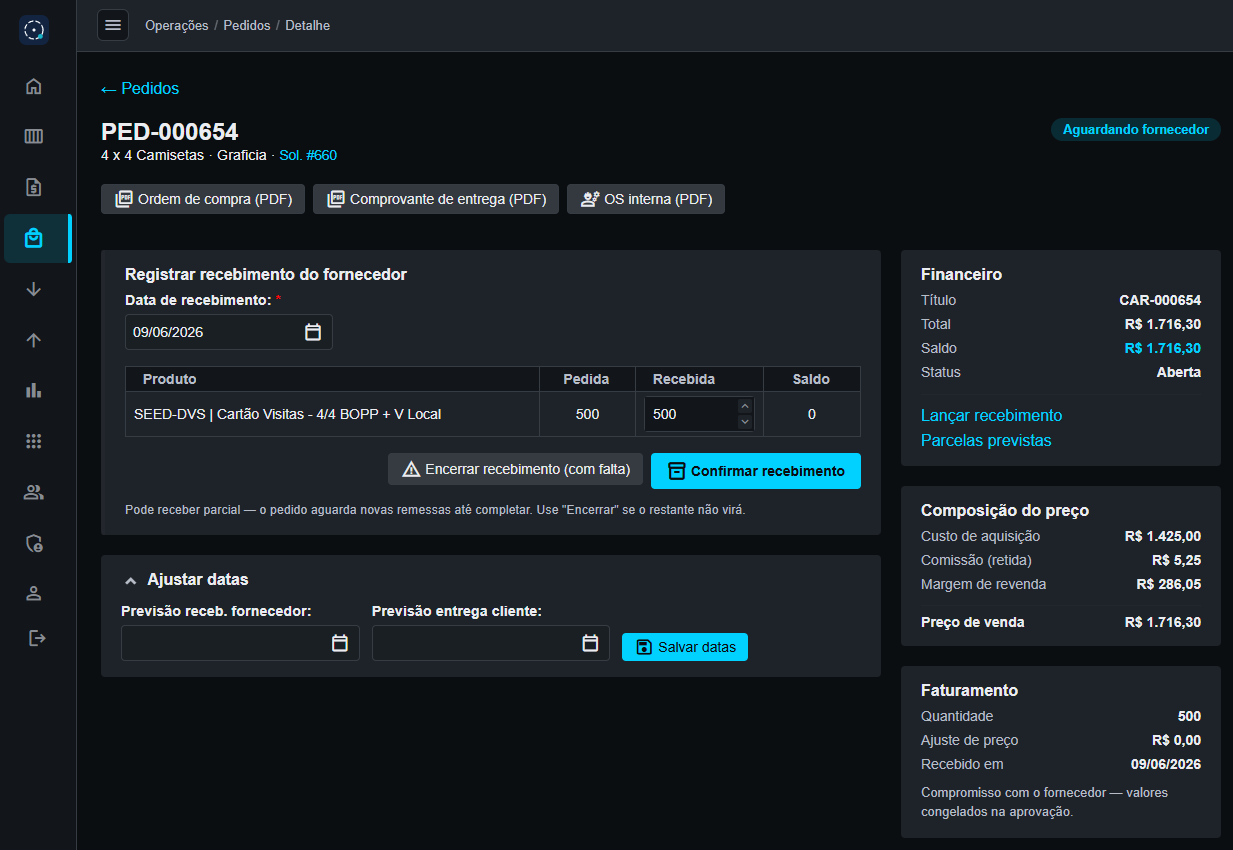1233x850 pixels.
Task: Click the logout sidebar icon
Action: (37, 637)
